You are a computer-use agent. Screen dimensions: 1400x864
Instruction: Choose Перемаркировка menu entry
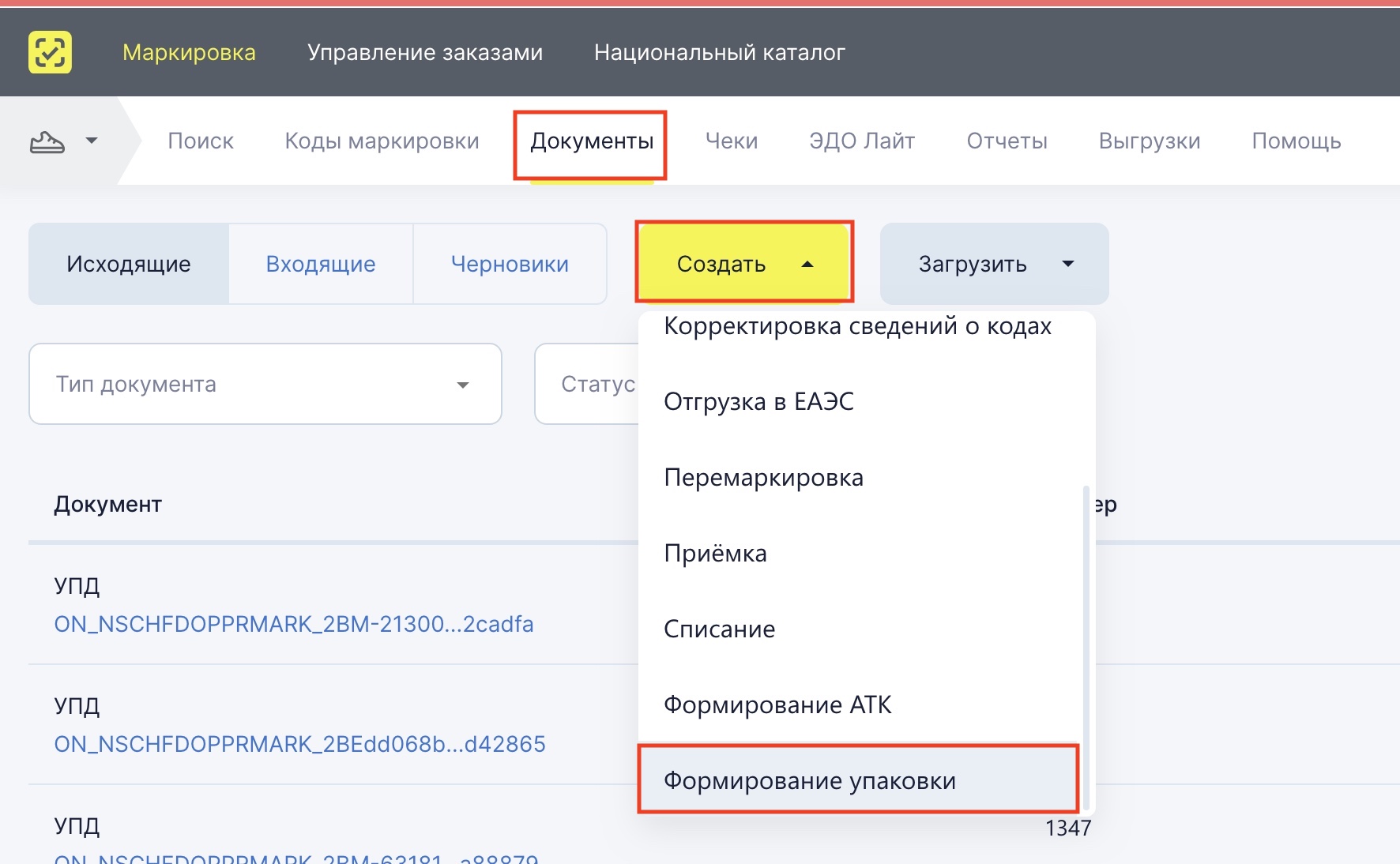tap(858, 477)
